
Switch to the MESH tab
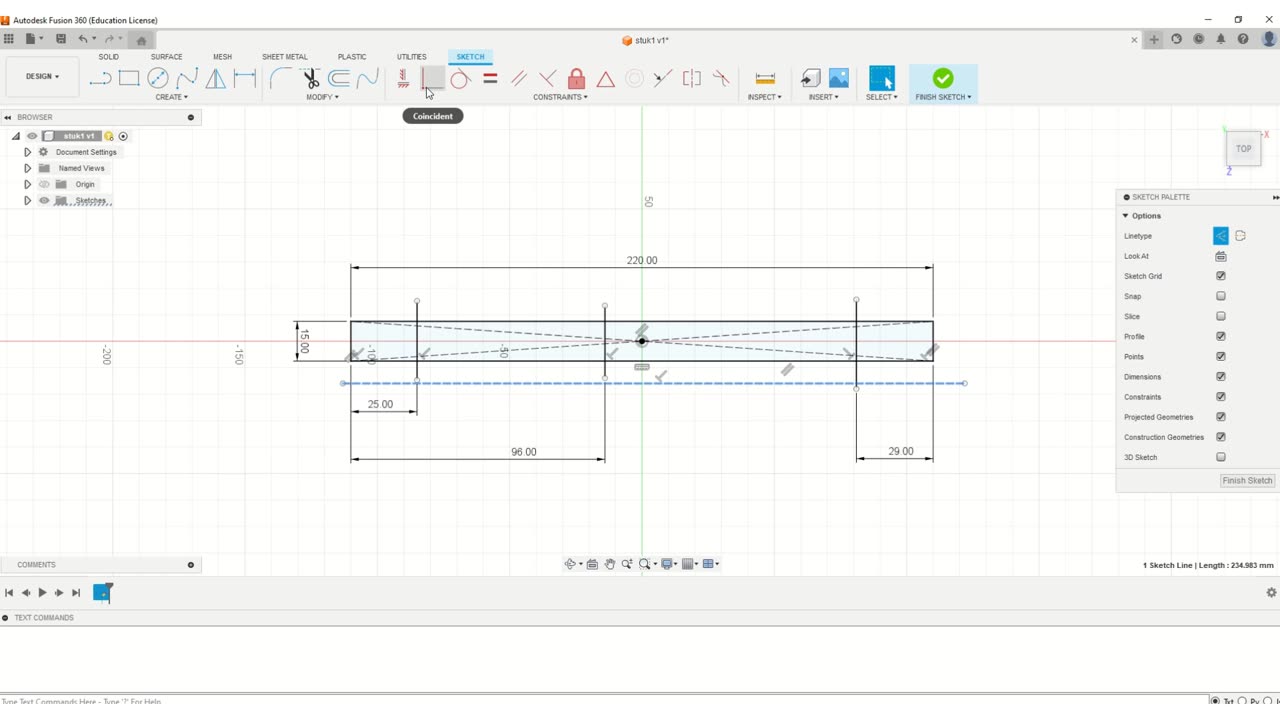(x=222, y=57)
